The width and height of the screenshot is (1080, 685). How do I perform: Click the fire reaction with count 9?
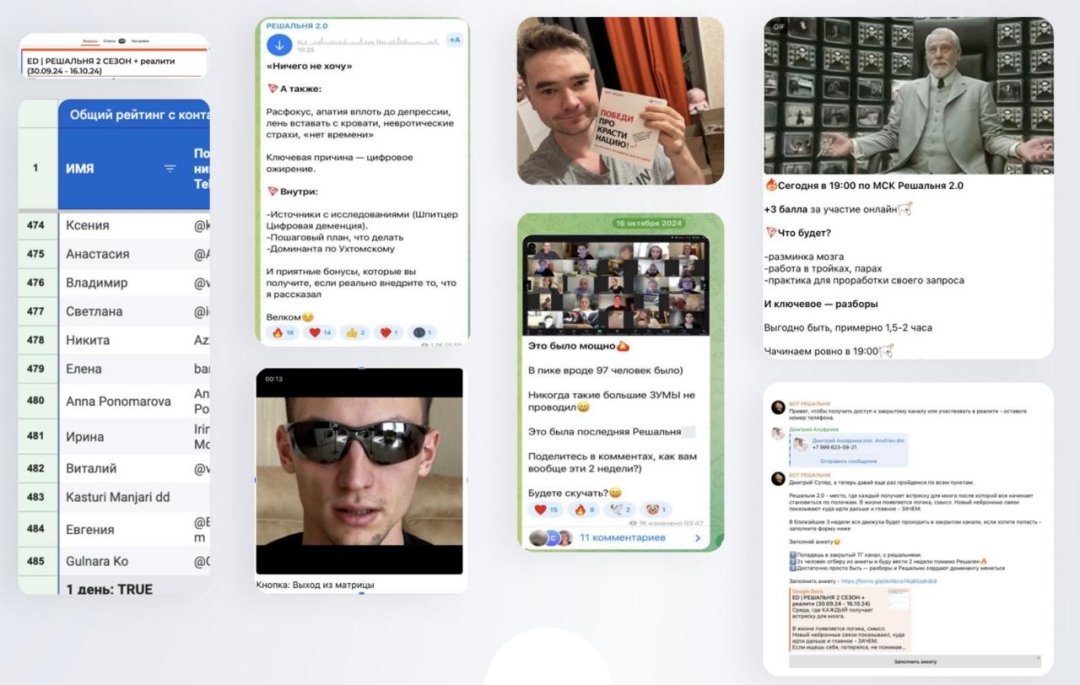[583, 509]
